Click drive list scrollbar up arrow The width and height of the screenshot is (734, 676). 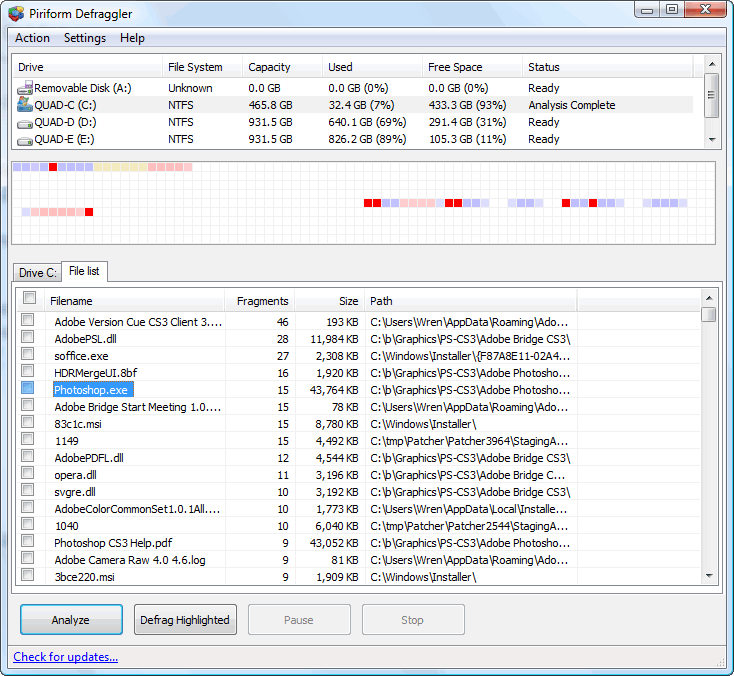[712, 64]
